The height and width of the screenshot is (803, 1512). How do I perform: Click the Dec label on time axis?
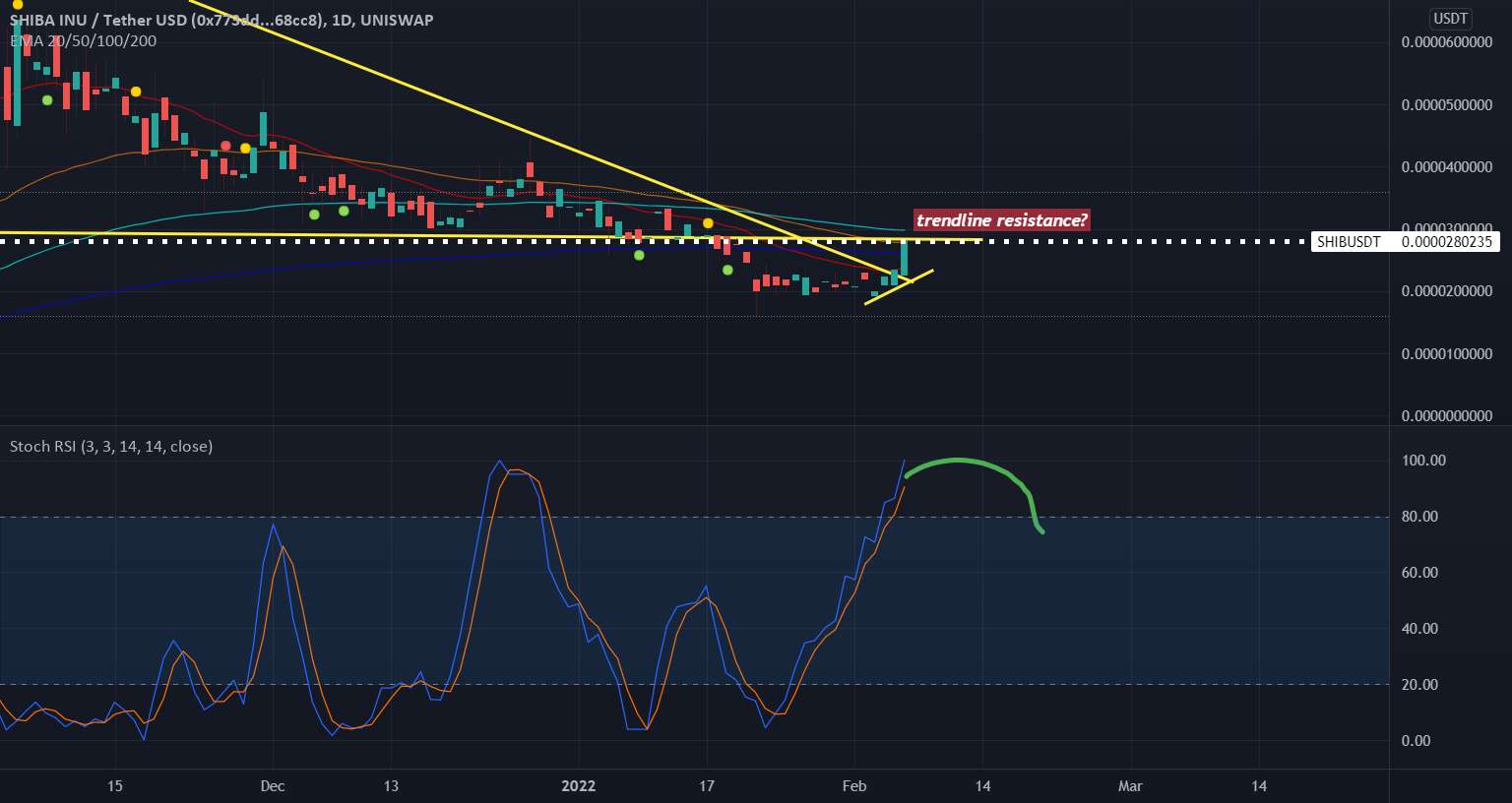(273, 786)
